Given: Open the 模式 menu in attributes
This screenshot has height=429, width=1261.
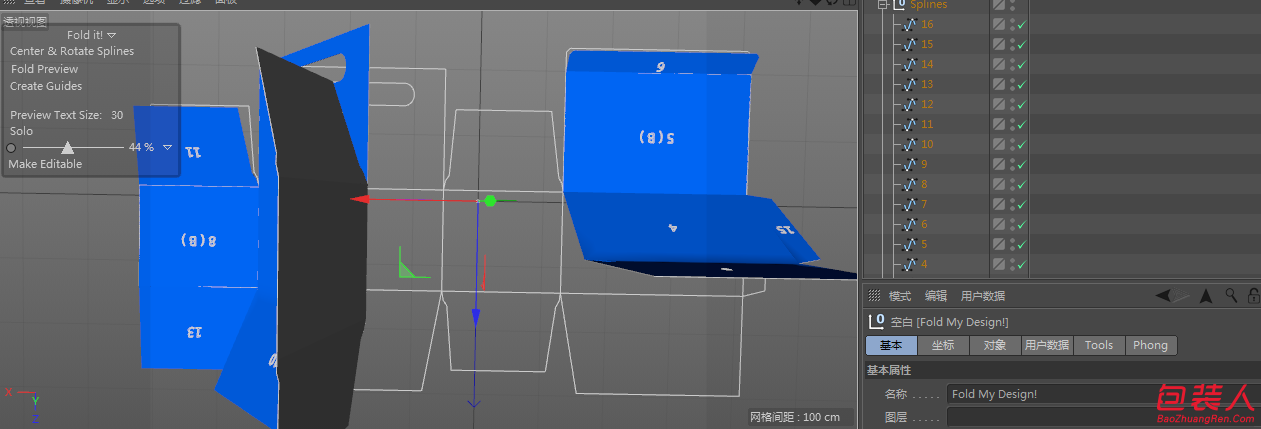Looking at the screenshot, I should click(x=900, y=296).
